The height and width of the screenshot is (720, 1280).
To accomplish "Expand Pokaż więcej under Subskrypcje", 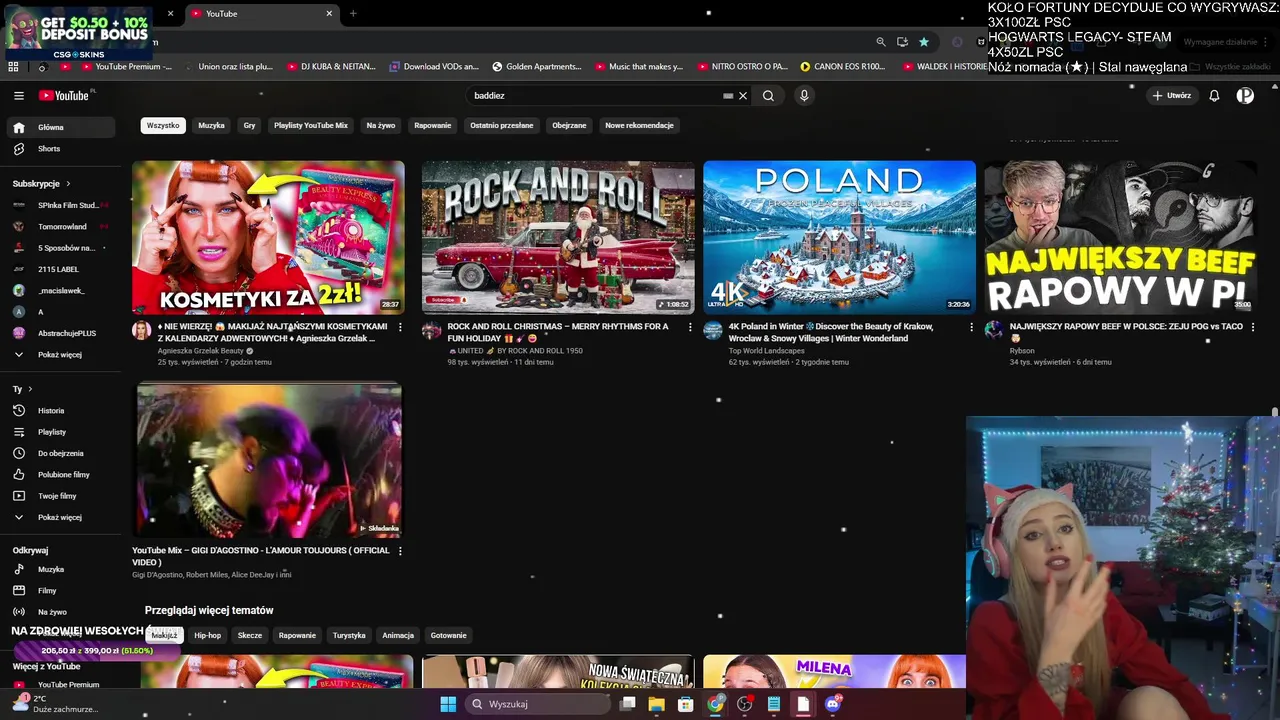I will click(60, 355).
